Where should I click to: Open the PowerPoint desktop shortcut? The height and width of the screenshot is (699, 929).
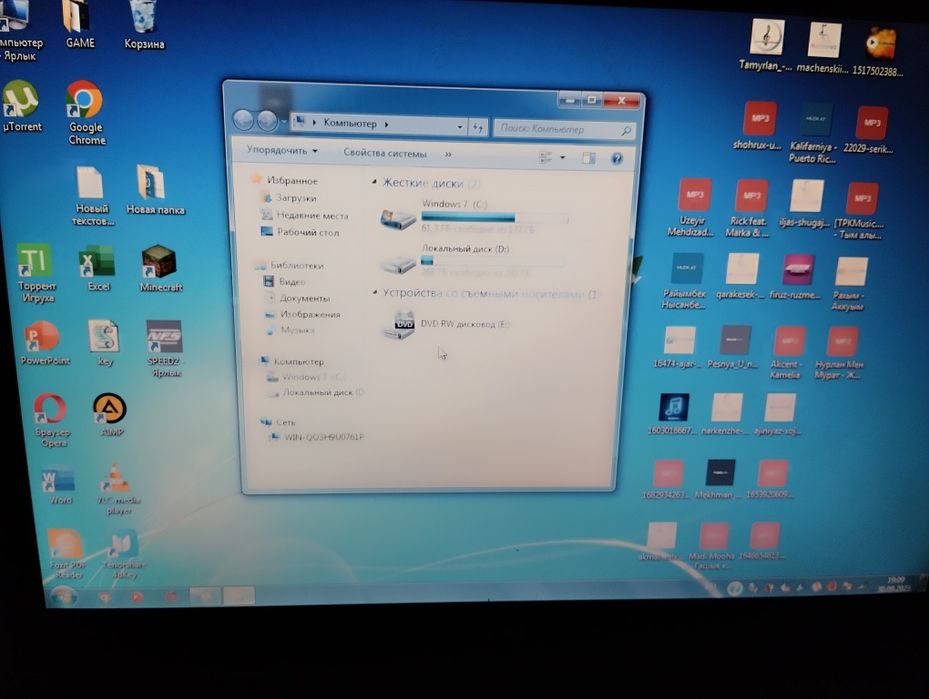(44, 344)
